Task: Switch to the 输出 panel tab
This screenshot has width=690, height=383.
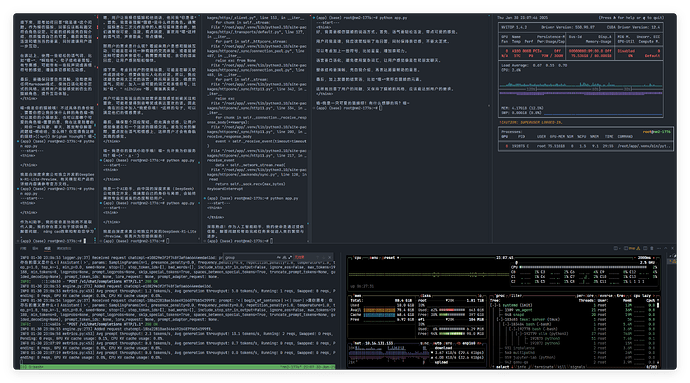Action: click(35, 248)
